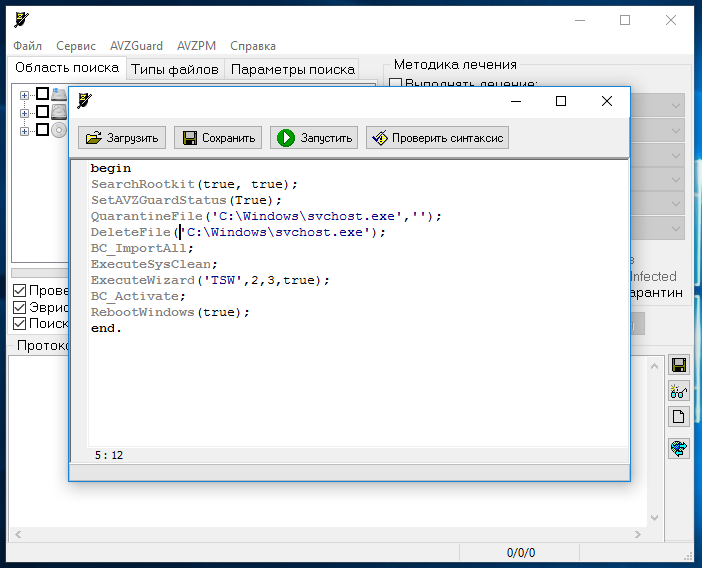Check the first drive checkbox in tree
Screen dimensions: 702x568
43,94
